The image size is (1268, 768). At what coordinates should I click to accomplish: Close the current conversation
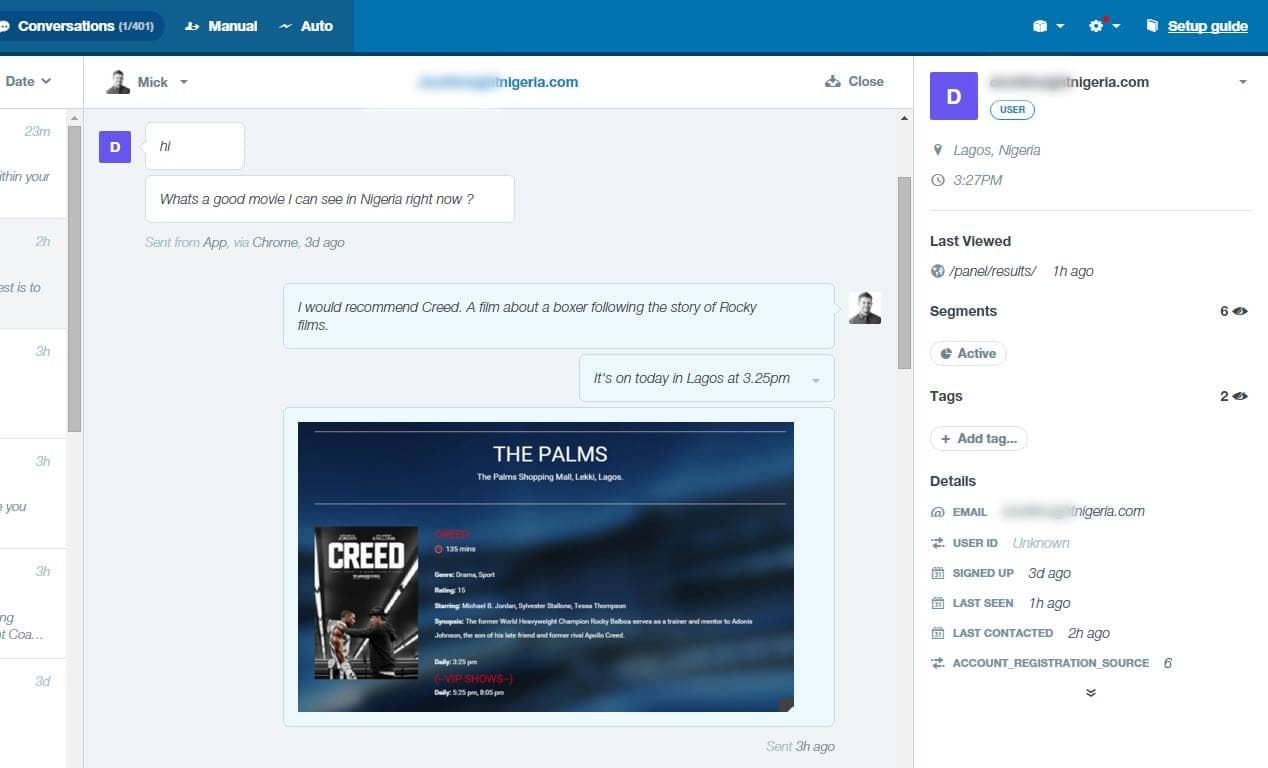click(854, 82)
